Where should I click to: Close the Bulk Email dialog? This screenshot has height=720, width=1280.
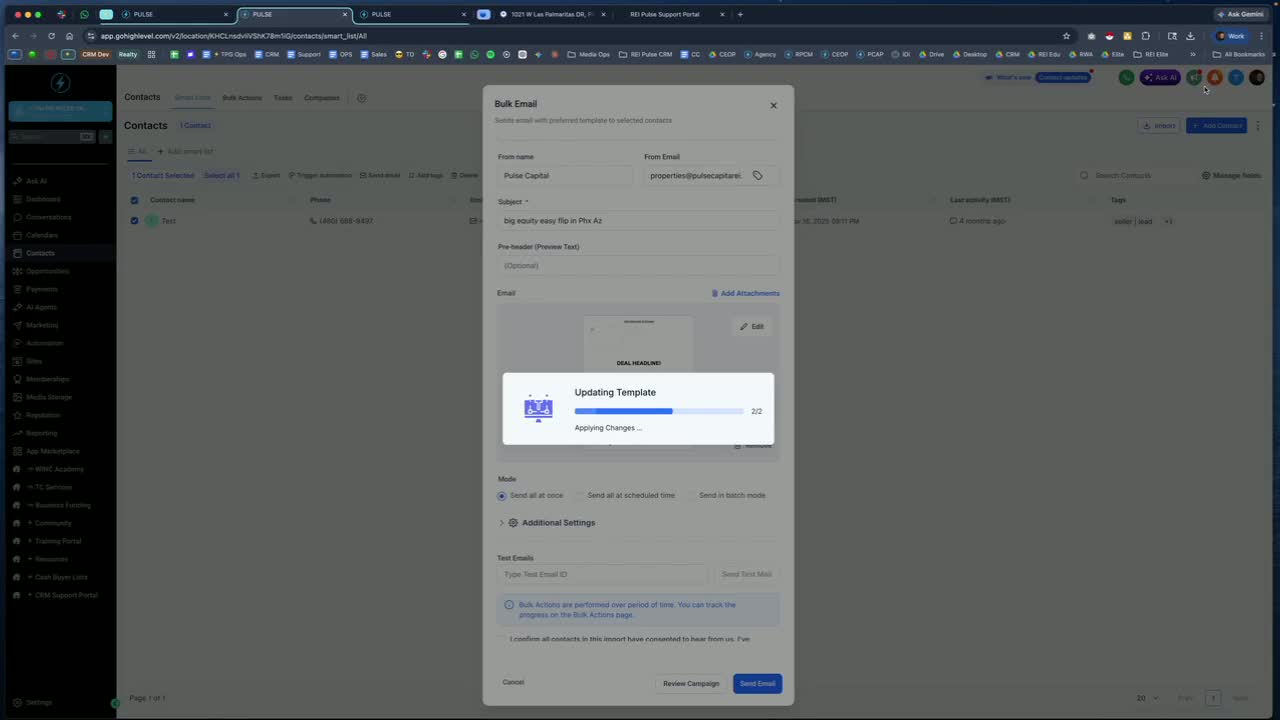tap(773, 105)
